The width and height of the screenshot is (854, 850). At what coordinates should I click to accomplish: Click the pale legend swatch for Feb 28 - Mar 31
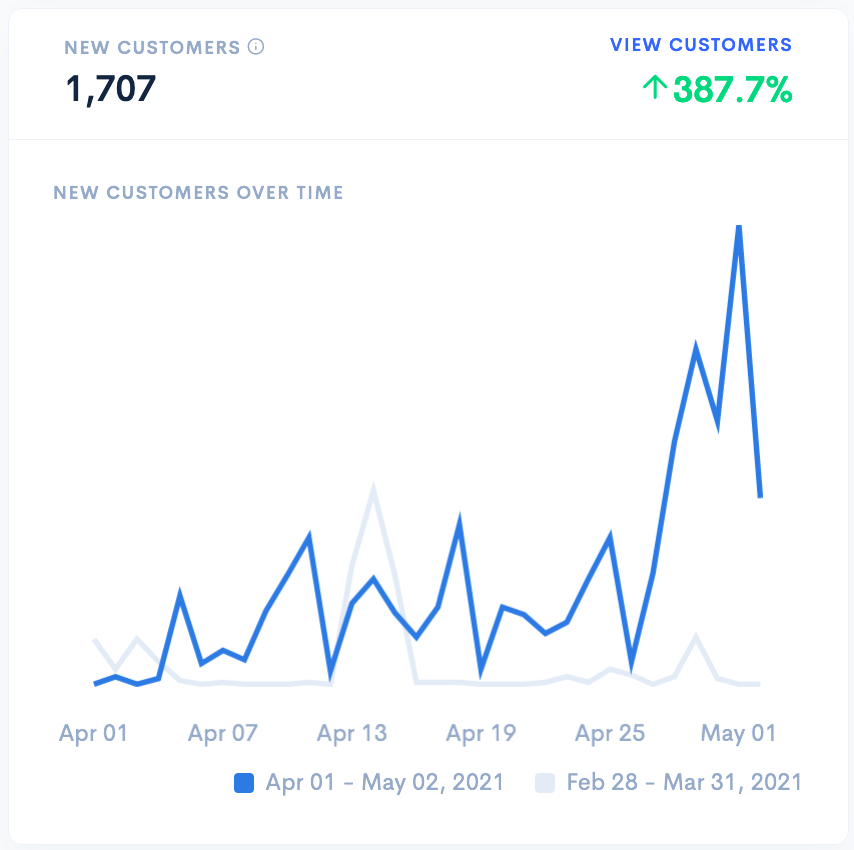[x=545, y=783]
